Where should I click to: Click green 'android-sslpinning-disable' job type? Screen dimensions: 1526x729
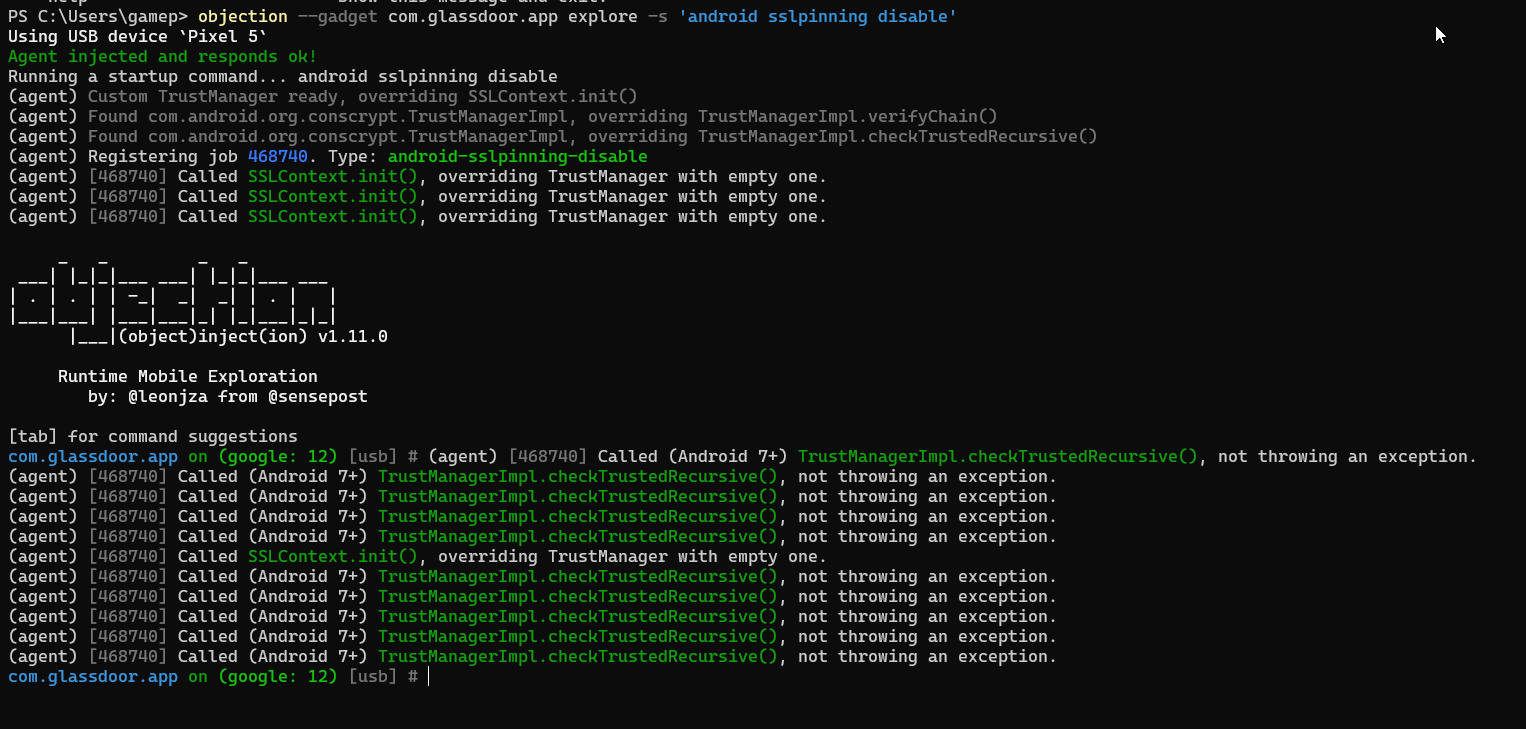point(518,157)
